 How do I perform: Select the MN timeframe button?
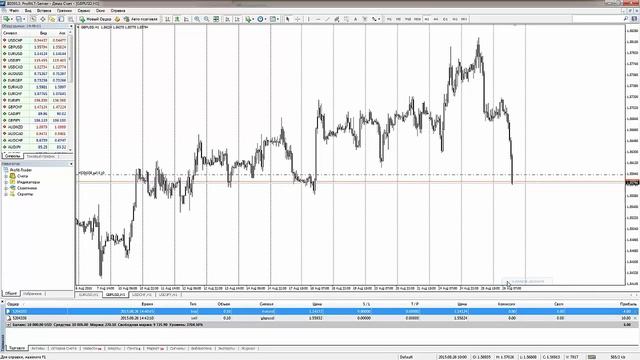point(464,19)
